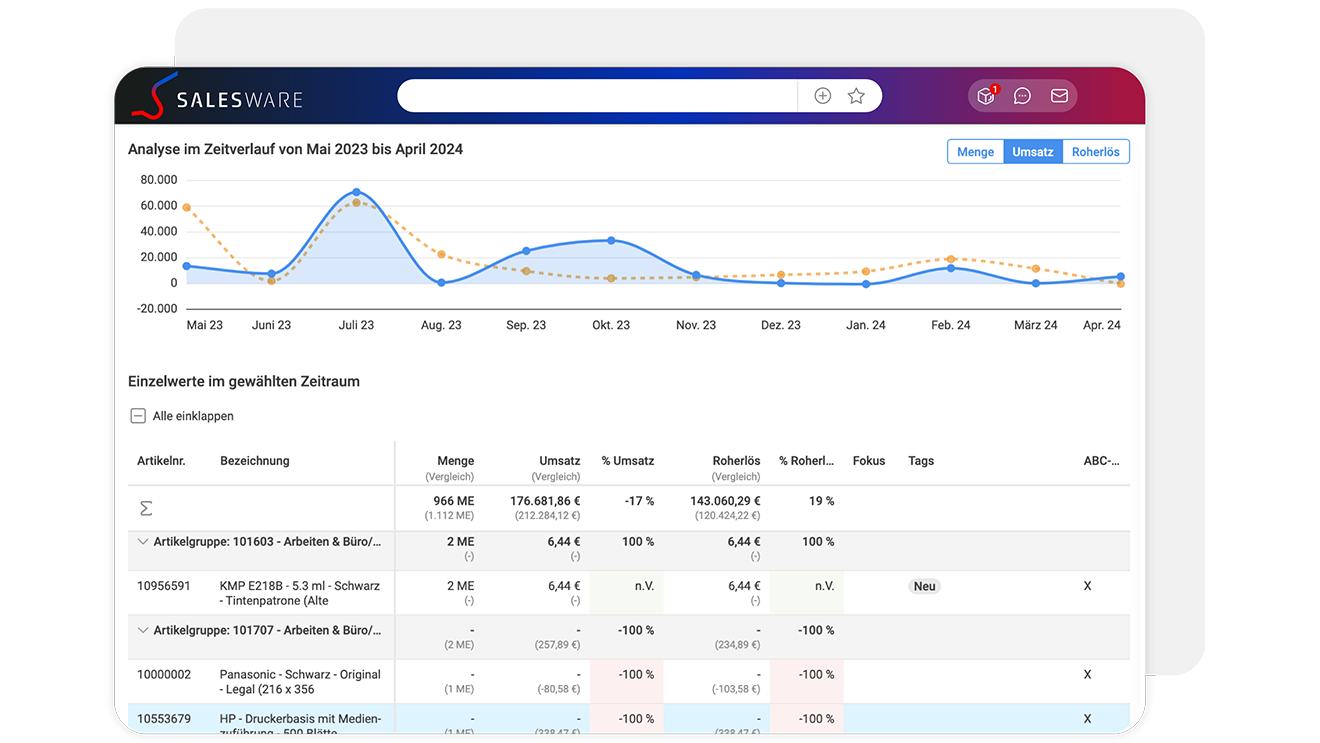Viewport: 1320px width, 743px height.
Task: Click the minus icon next to Alle einklappen
Action: pos(136,415)
